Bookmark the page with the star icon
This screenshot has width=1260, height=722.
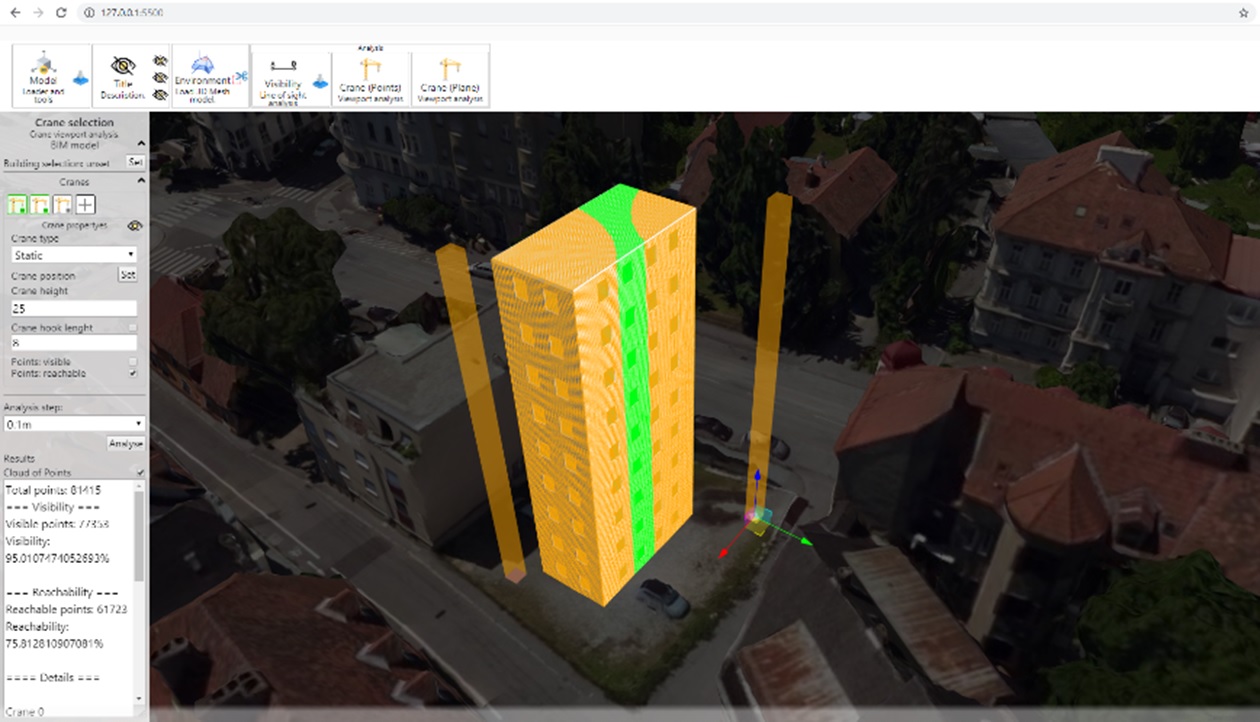coord(1244,13)
